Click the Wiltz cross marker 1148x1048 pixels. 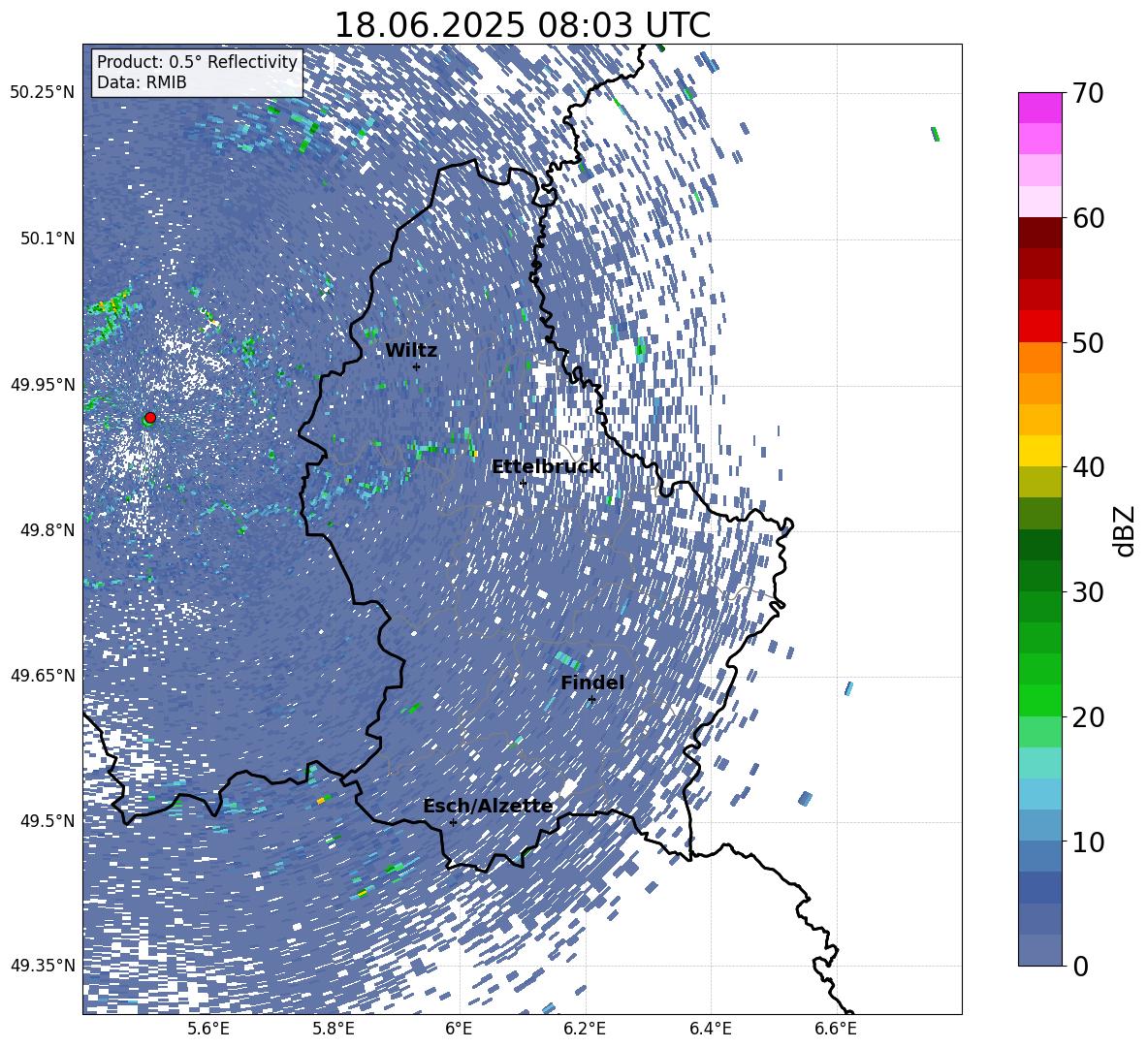click(416, 367)
